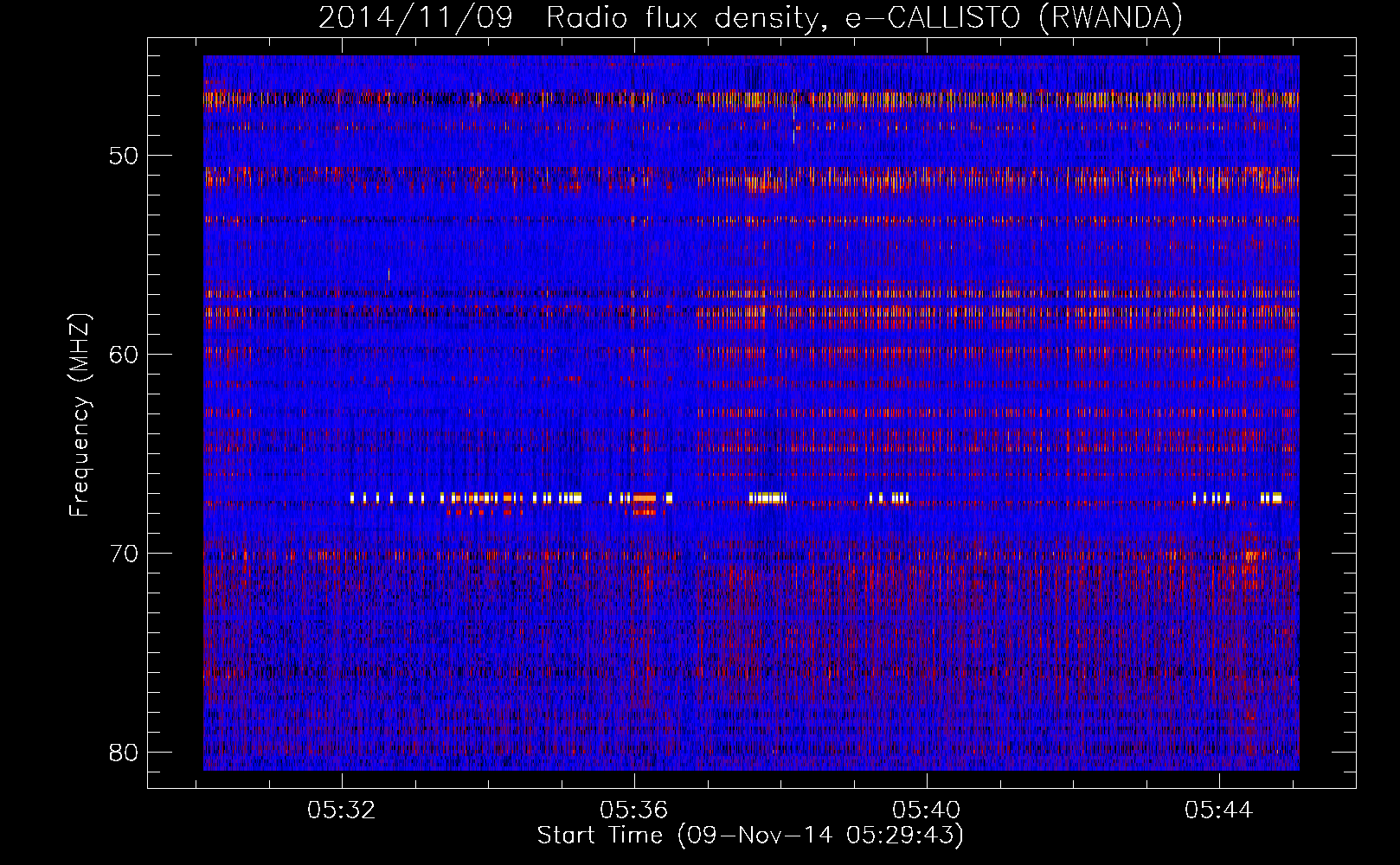Click the '05:40' time tick label
Viewport: 1400px width, 865px height.
pyautogui.click(x=927, y=811)
